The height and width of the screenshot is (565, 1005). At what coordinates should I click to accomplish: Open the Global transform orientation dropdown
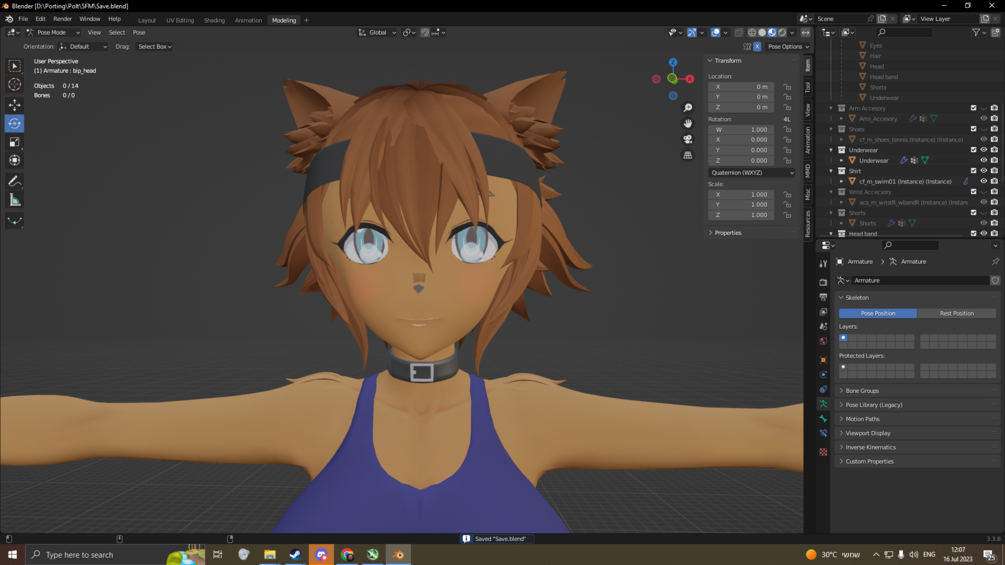pos(377,32)
